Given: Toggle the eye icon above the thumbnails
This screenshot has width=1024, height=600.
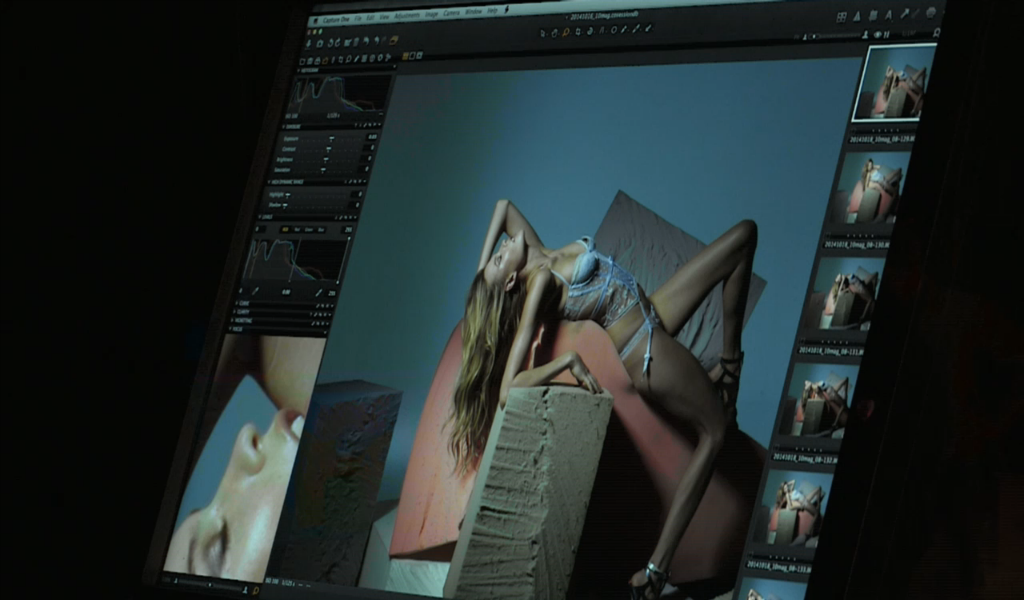Looking at the screenshot, I should [877, 35].
